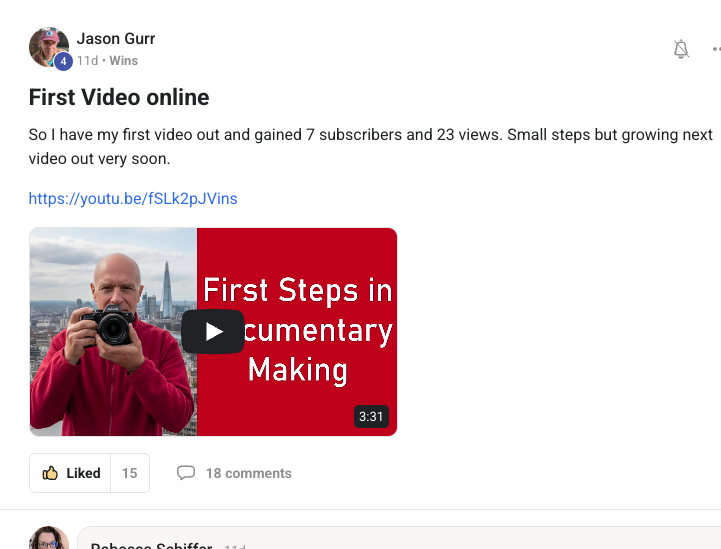
Task: Mute notifications with the bell icon
Action: pyautogui.click(x=681, y=49)
